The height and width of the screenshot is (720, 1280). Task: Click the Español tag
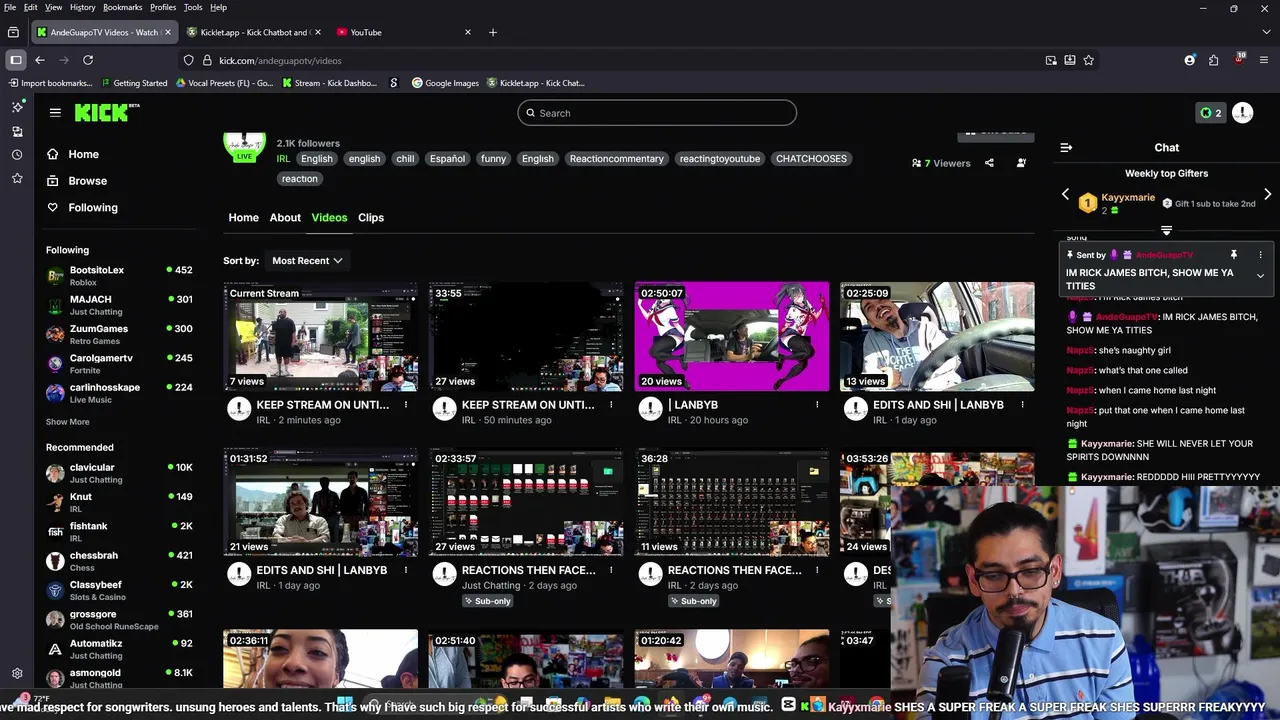pyautogui.click(x=447, y=159)
